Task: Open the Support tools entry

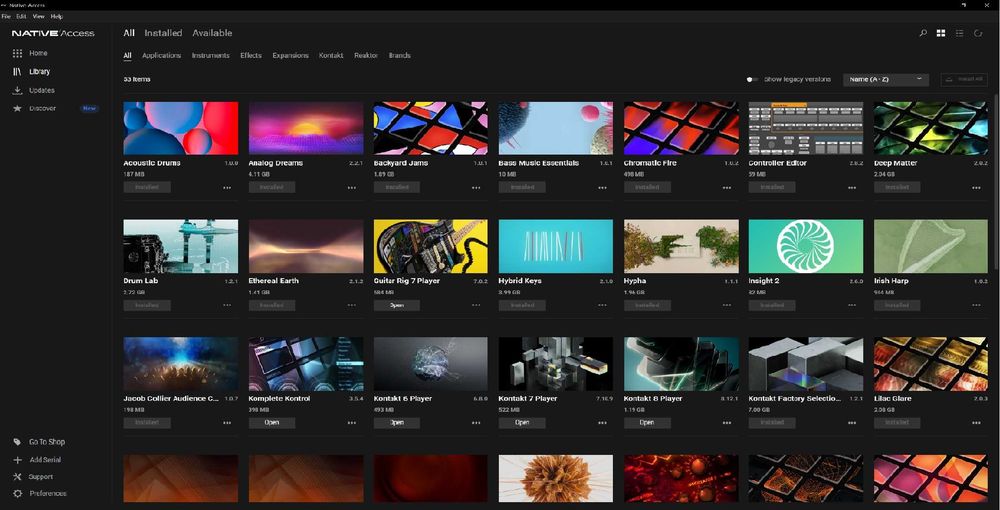Action: (33, 477)
